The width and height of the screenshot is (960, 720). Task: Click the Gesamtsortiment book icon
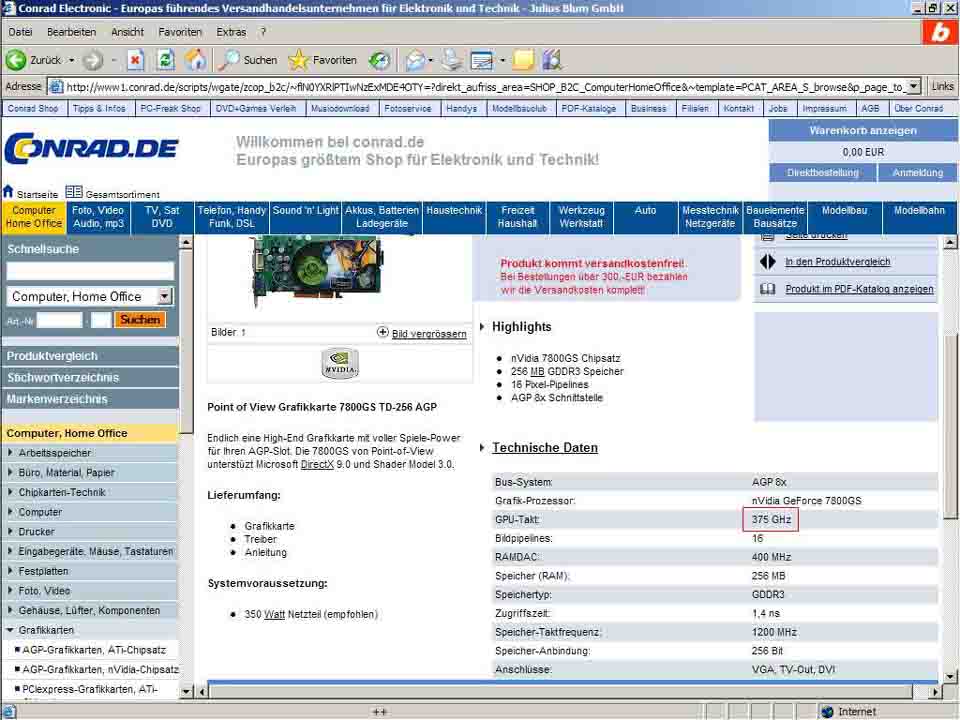(x=73, y=192)
